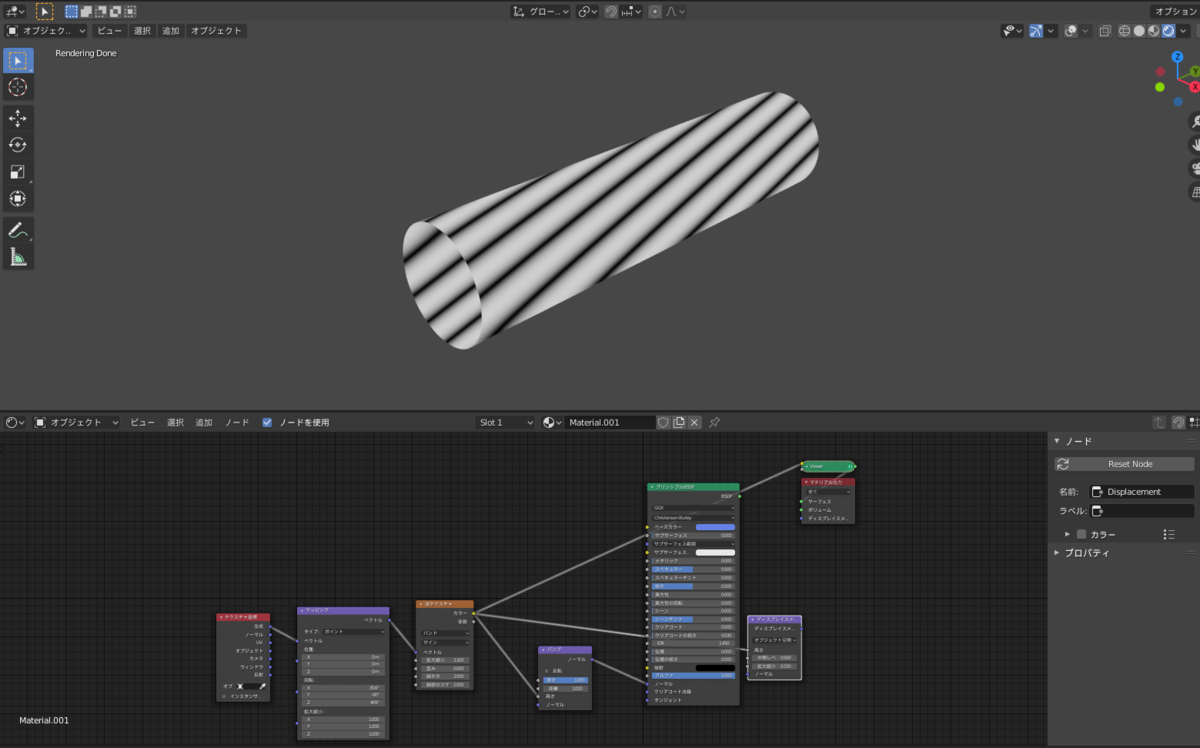Switch orthographic/perspective grid icon
Viewport: 1200px width, 748px height.
coord(1194,192)
